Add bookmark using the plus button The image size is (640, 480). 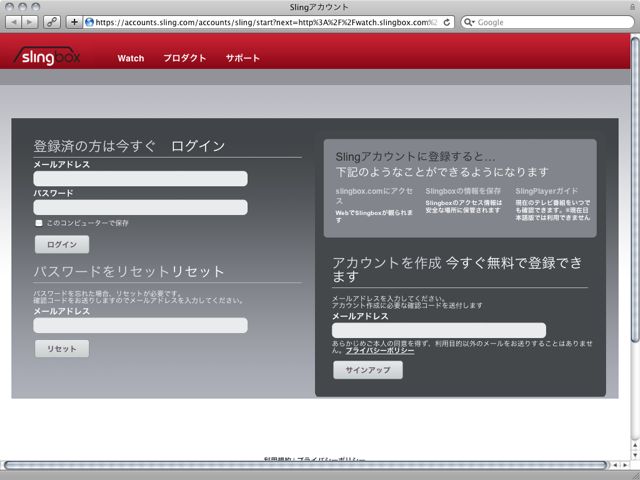(x=74, y=22)
